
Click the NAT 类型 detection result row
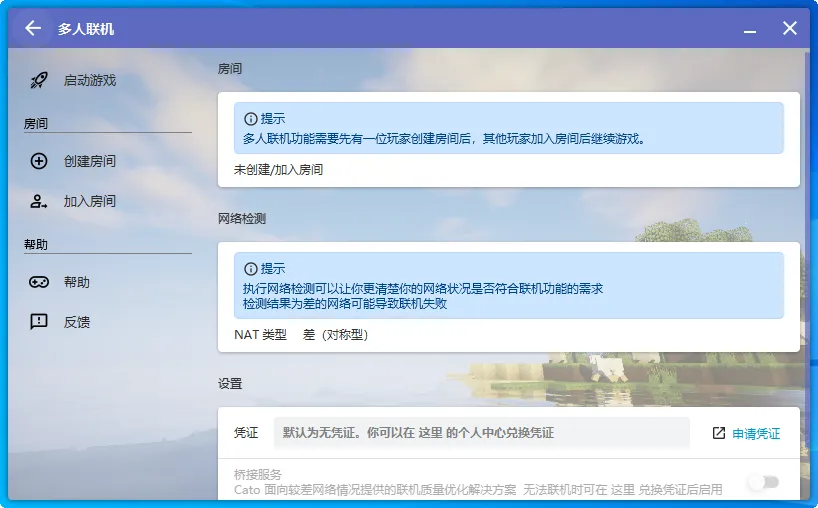point(301,335)
